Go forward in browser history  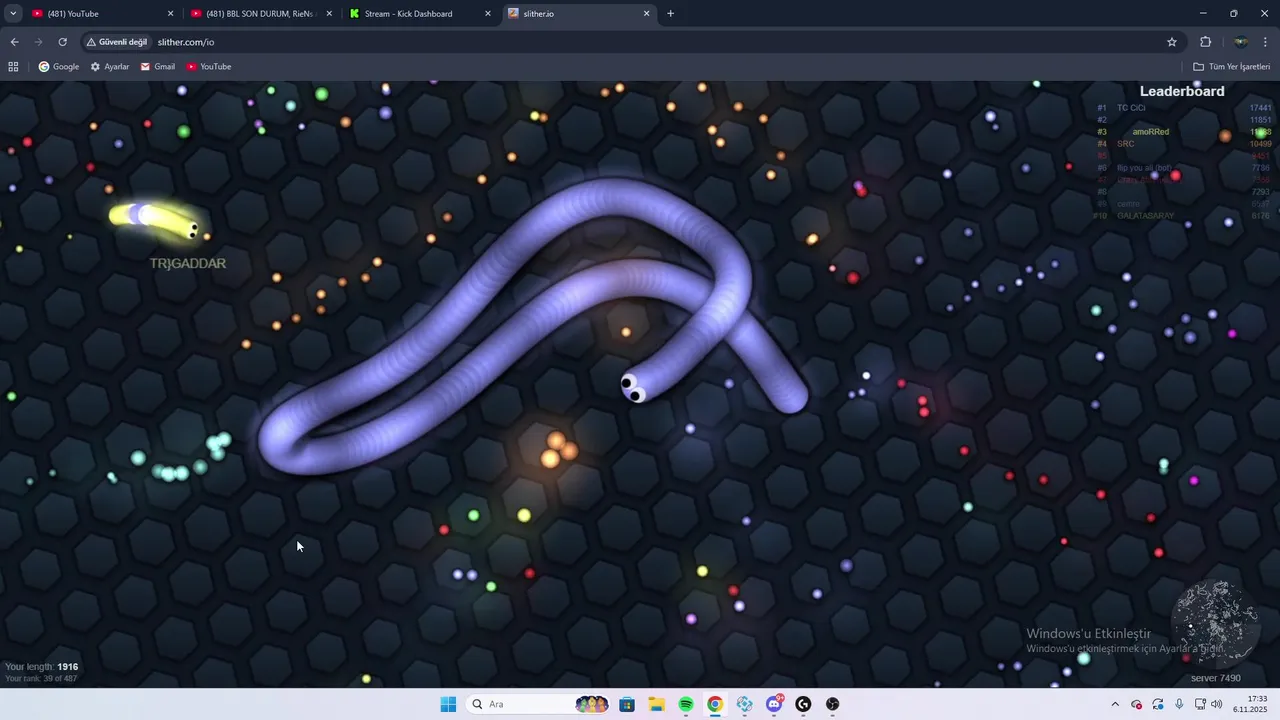[38, 42]
